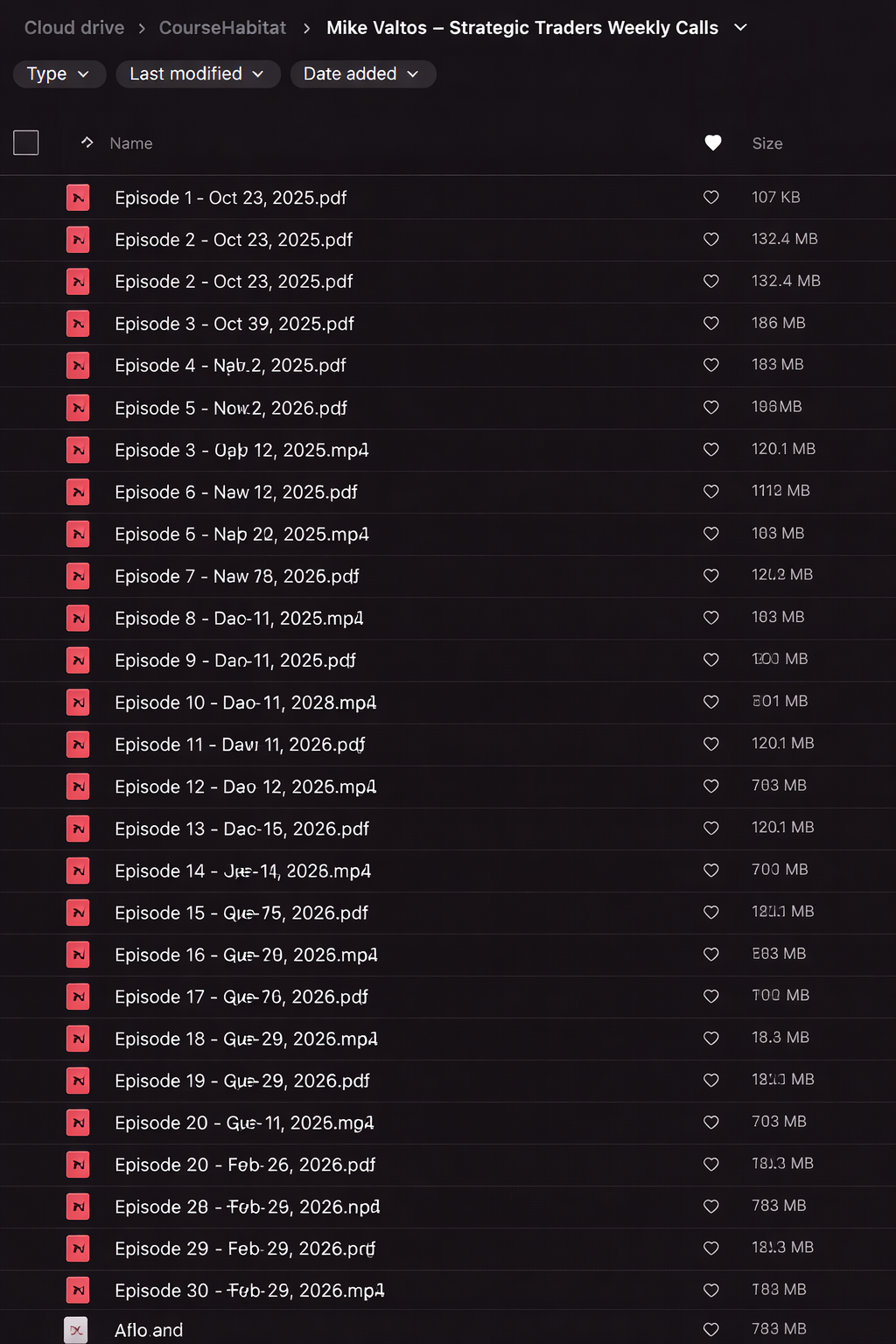Favorite Episode 1 with its heart
Viewport: 896px width, 1344px height.
tap(711, 198)
